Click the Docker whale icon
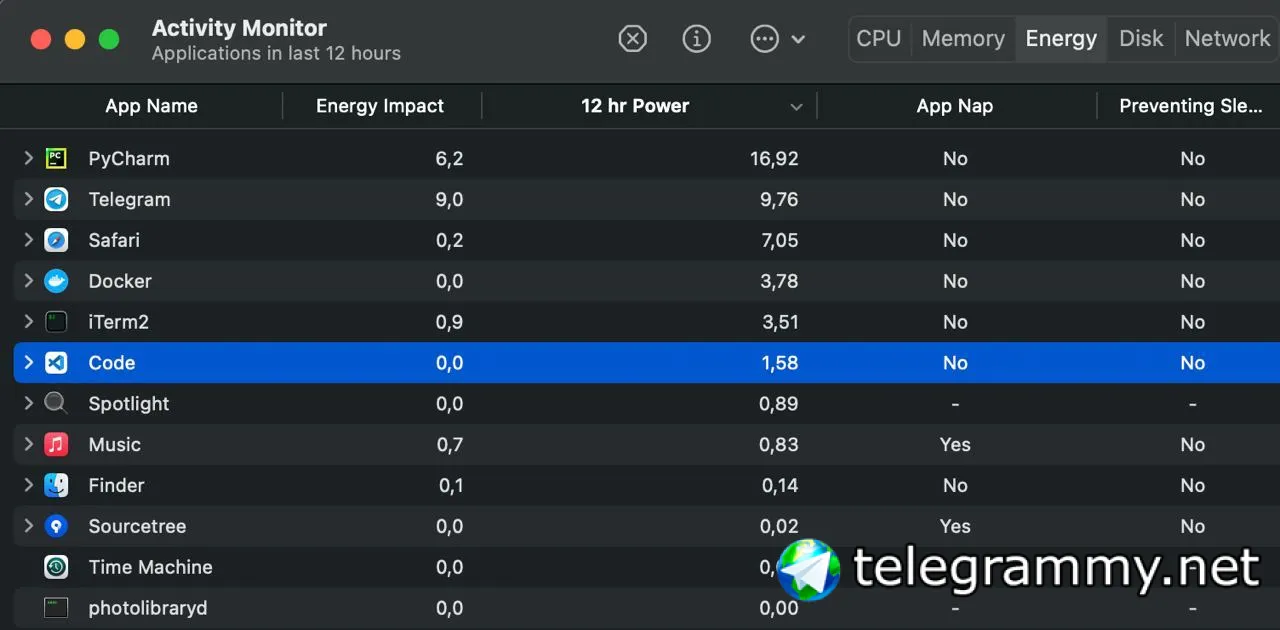The width and height of the screenshot is (1280, 630). [x=56, y=281]
